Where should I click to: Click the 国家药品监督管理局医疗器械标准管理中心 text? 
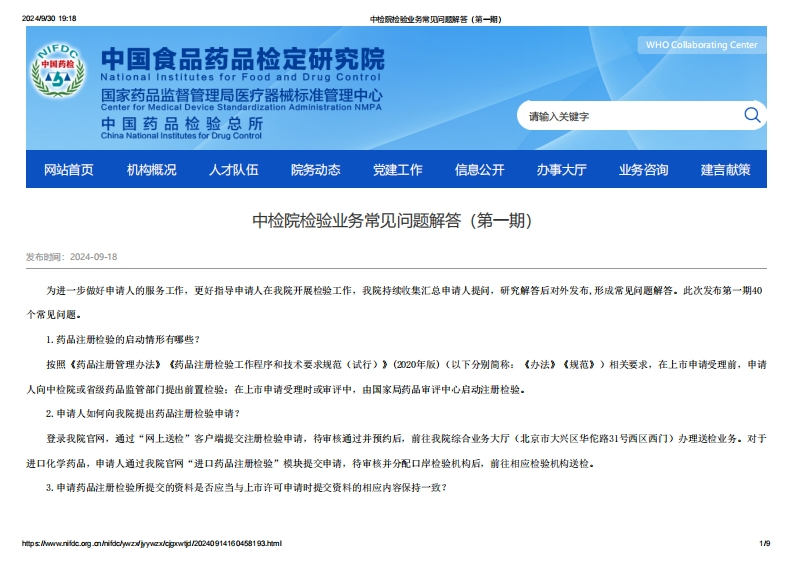[242, 95]
